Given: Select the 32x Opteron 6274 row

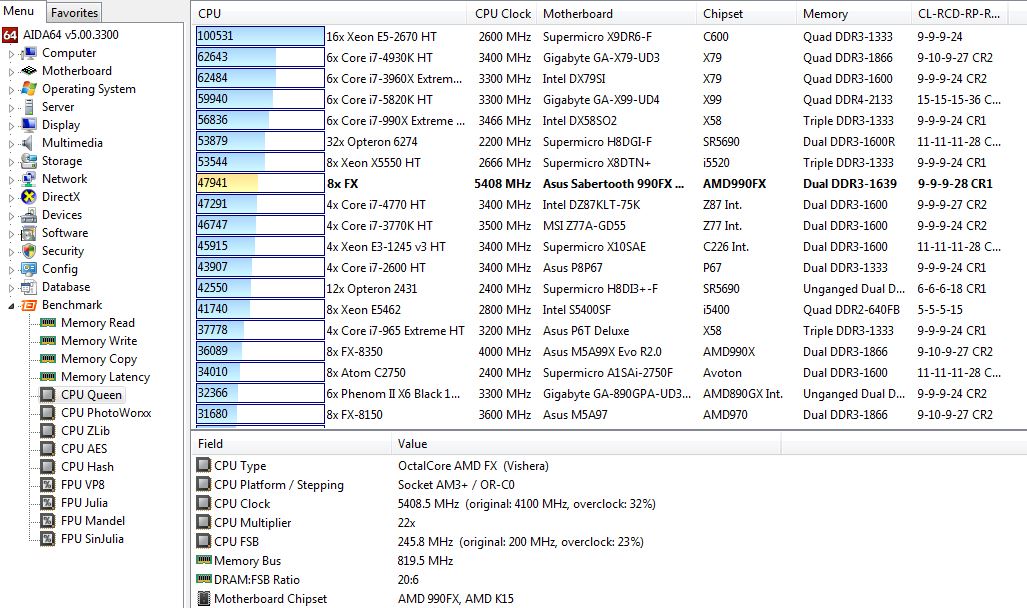Looking at the screenshot, I should [609, 142].
